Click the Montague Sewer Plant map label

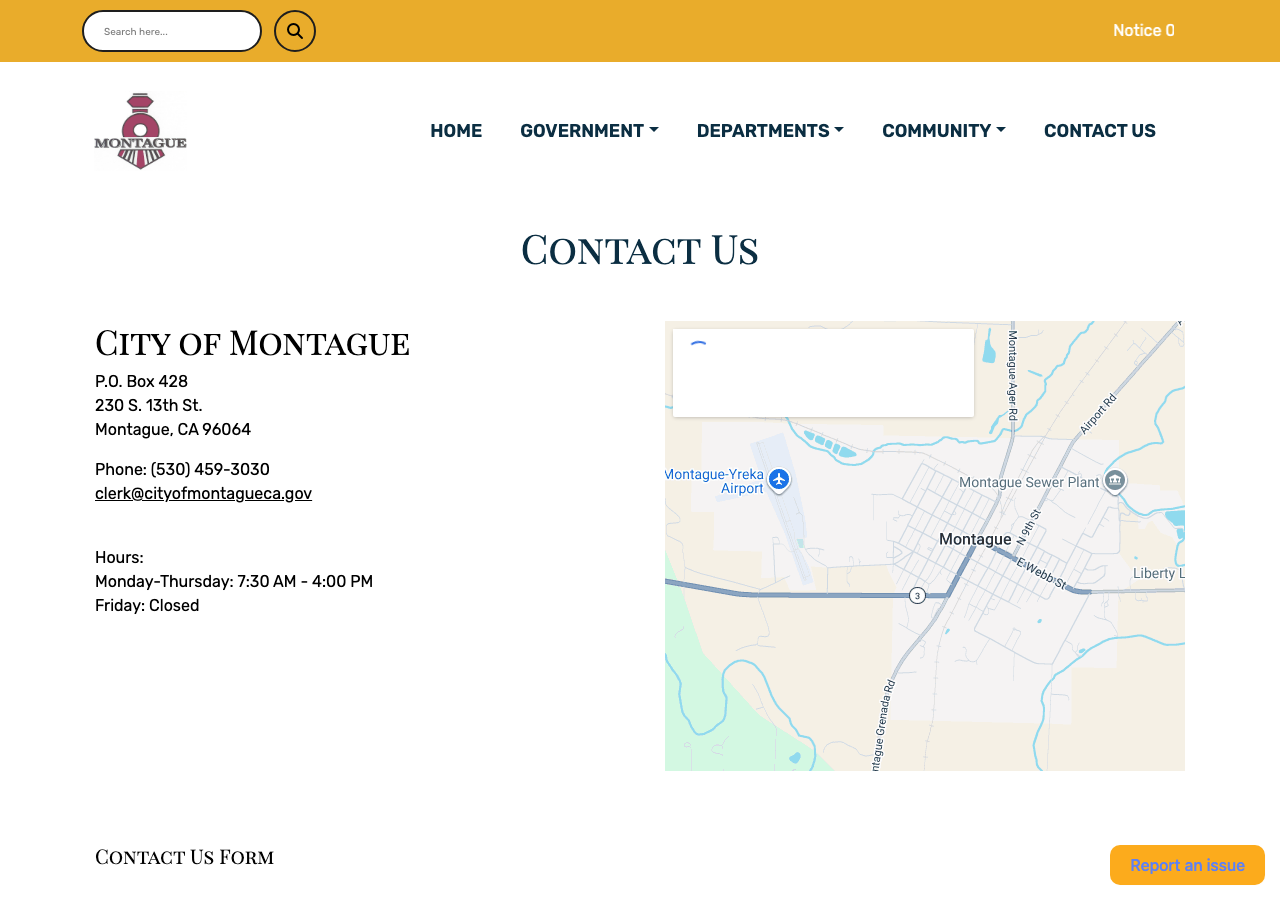[1029, 482]
